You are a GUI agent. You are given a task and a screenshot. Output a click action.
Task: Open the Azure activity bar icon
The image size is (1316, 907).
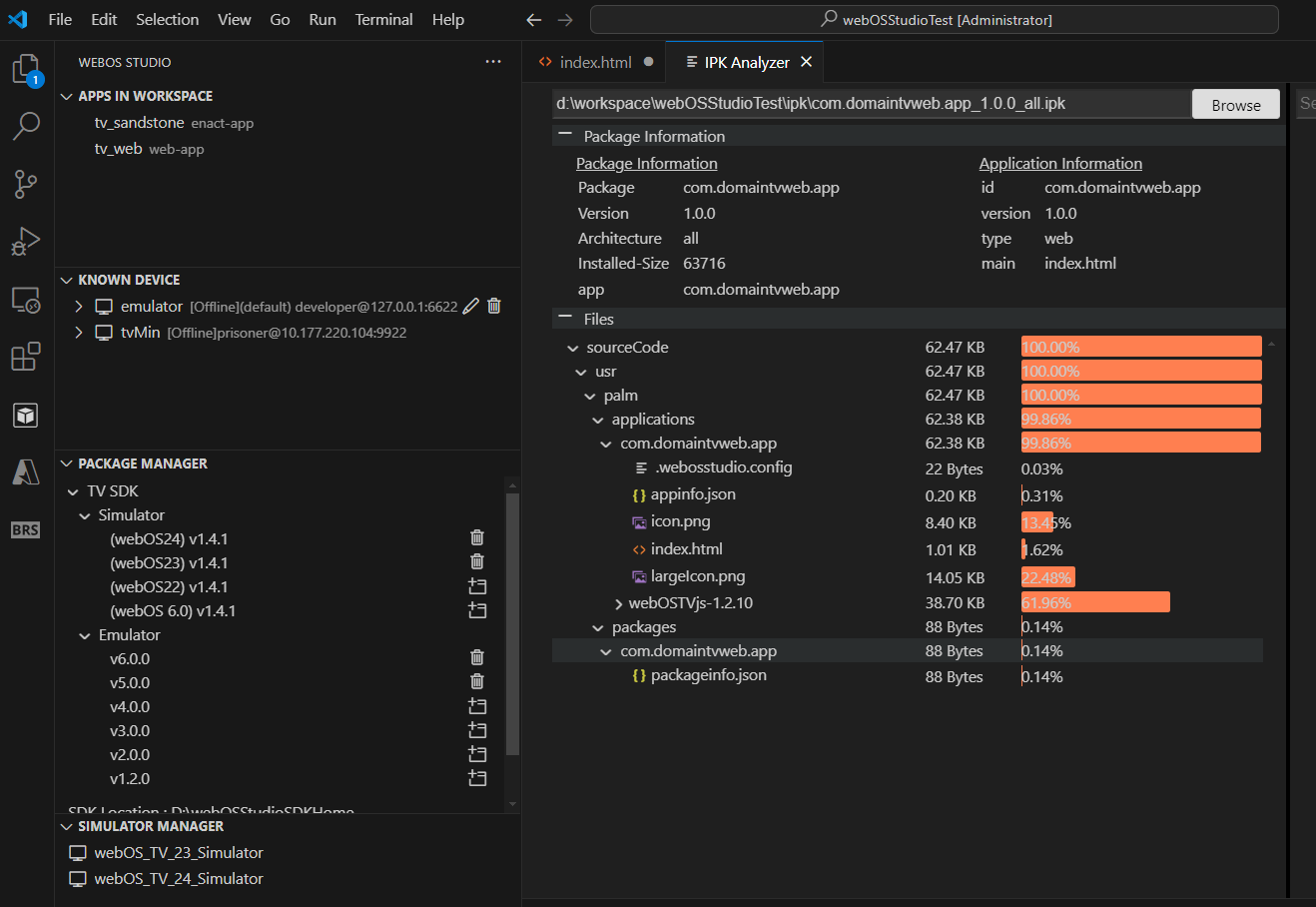click(x=26, y=471)
